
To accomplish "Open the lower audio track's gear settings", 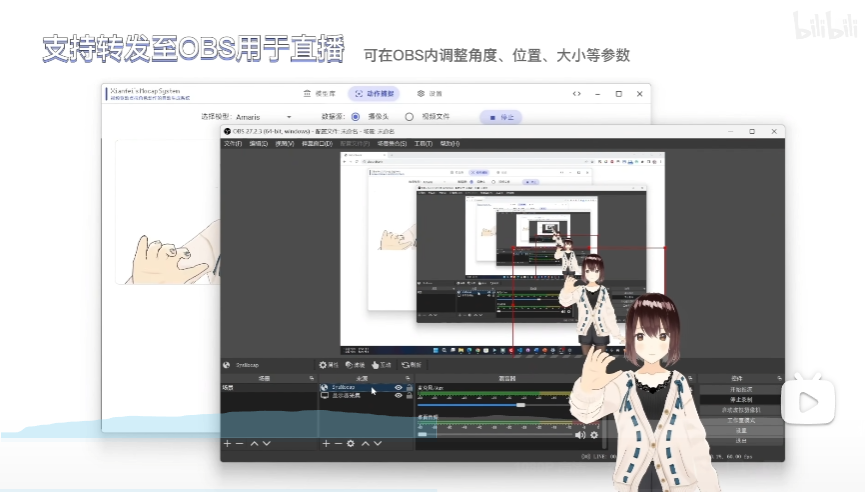I will [594, 435].
